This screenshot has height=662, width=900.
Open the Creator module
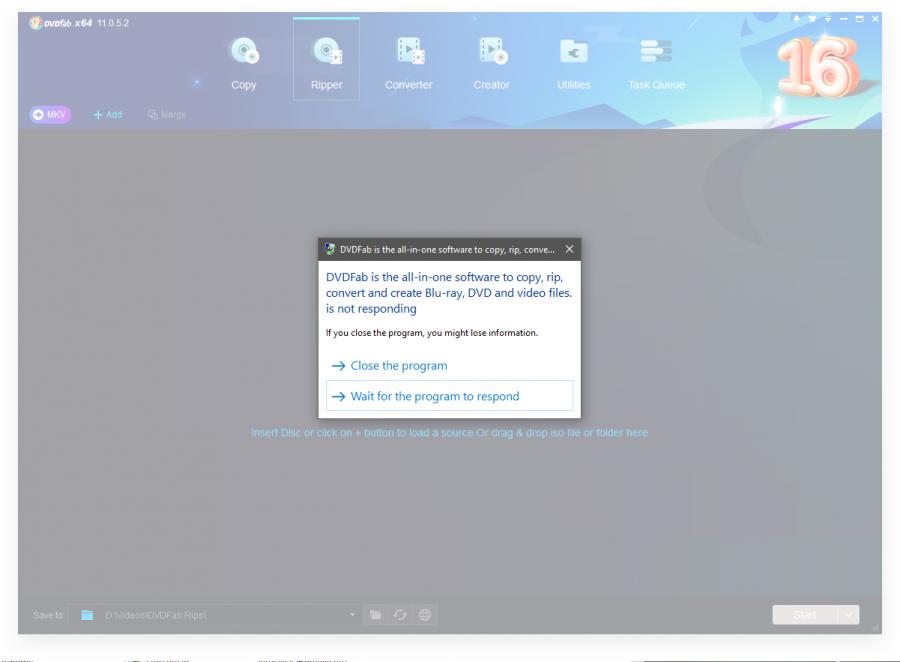pyautogui.click(x=491, y=63)
